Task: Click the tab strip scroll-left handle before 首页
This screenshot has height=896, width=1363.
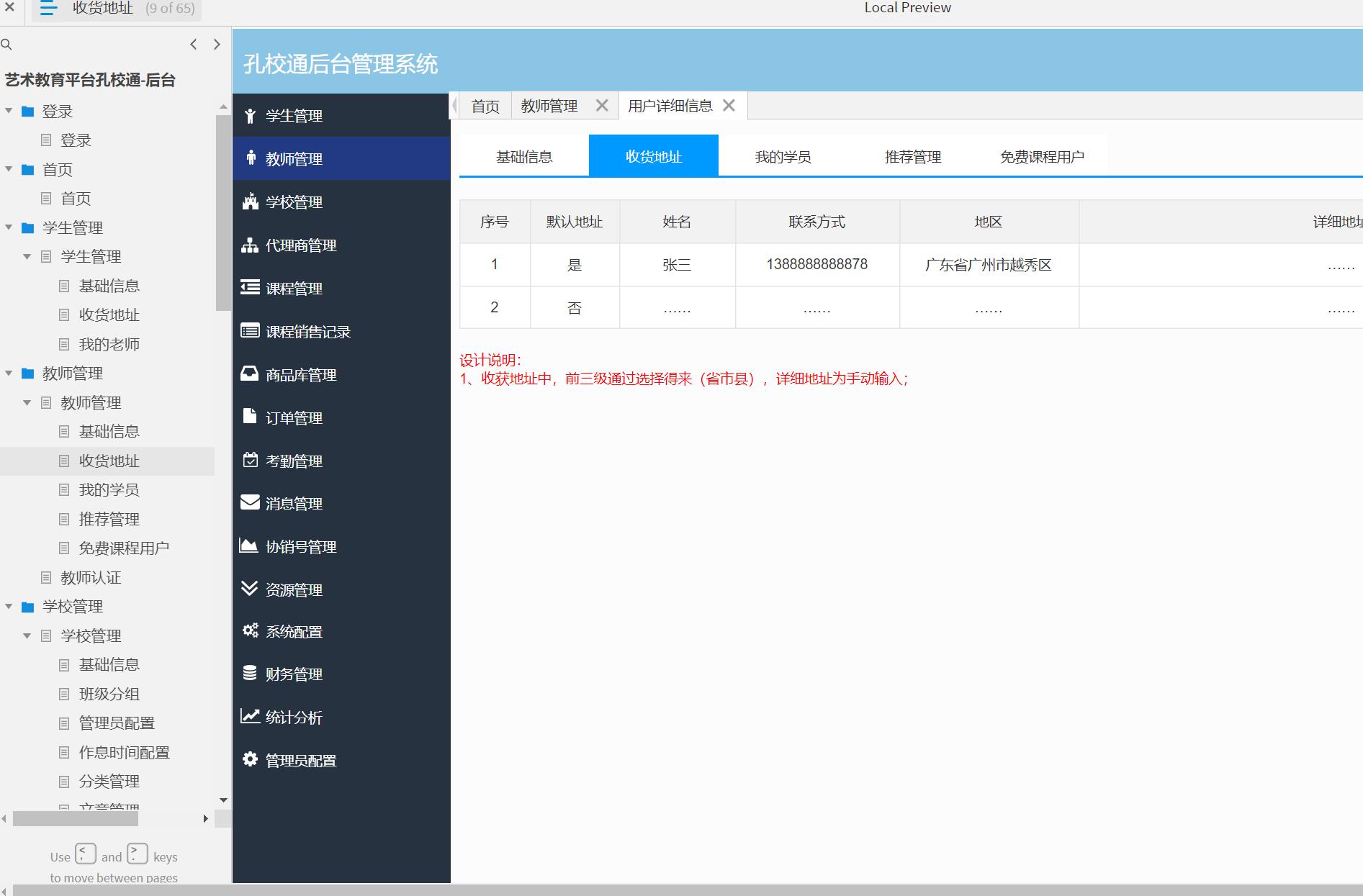Action: pyautogui.click(x=454, y=106)
